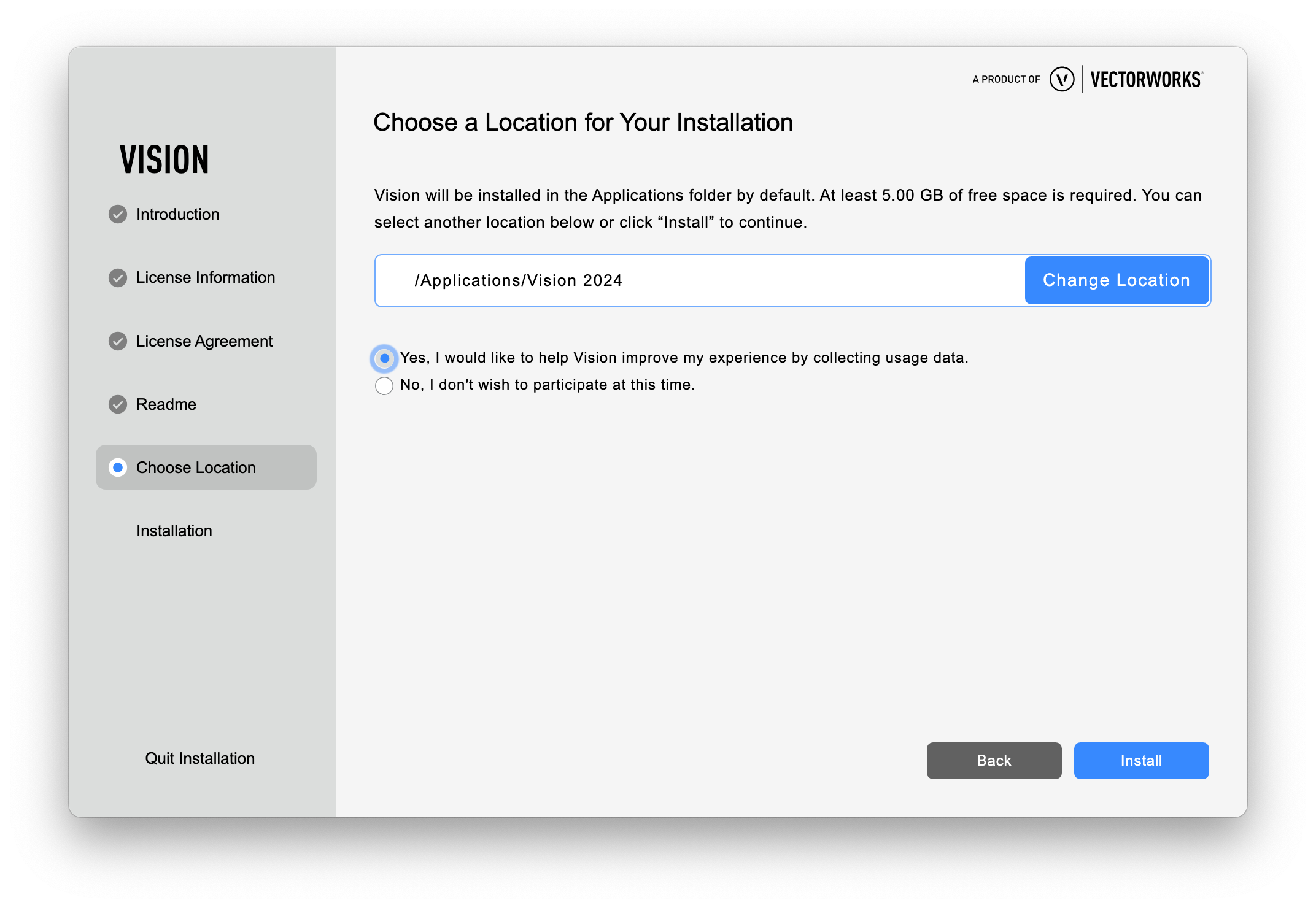This screenshot has height=908, width=1316.
Task: Select the Installation step label
Action: 174,531
